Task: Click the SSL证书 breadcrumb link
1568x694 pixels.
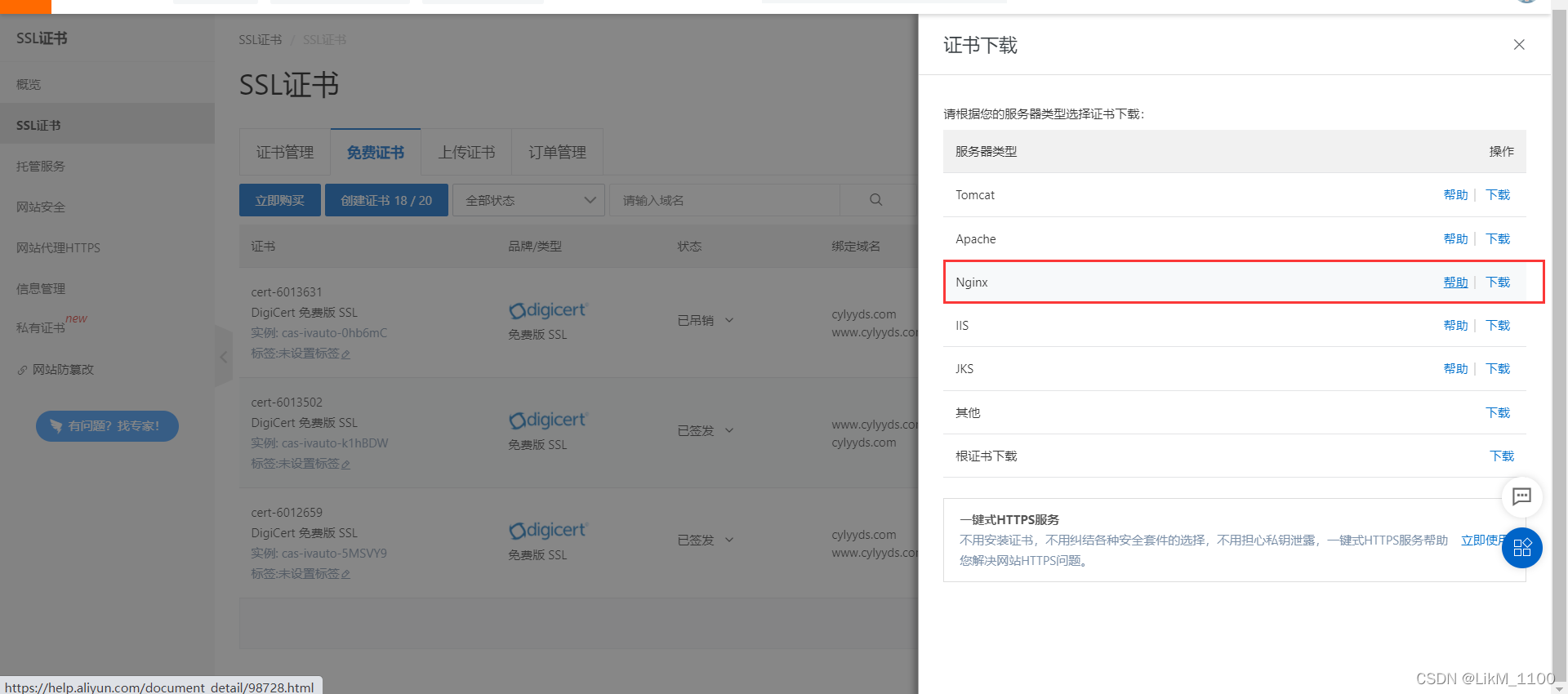Action: point(260,40)
